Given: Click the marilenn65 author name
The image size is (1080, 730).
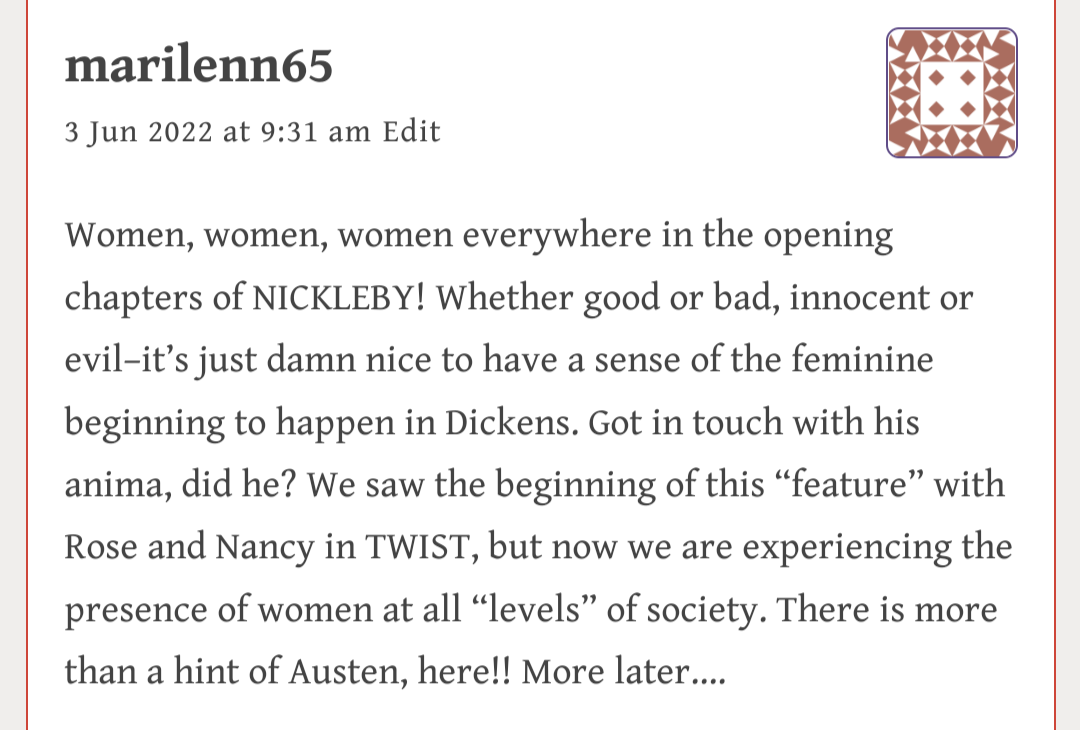Looking at the screenshot, I should coord(198,66).
